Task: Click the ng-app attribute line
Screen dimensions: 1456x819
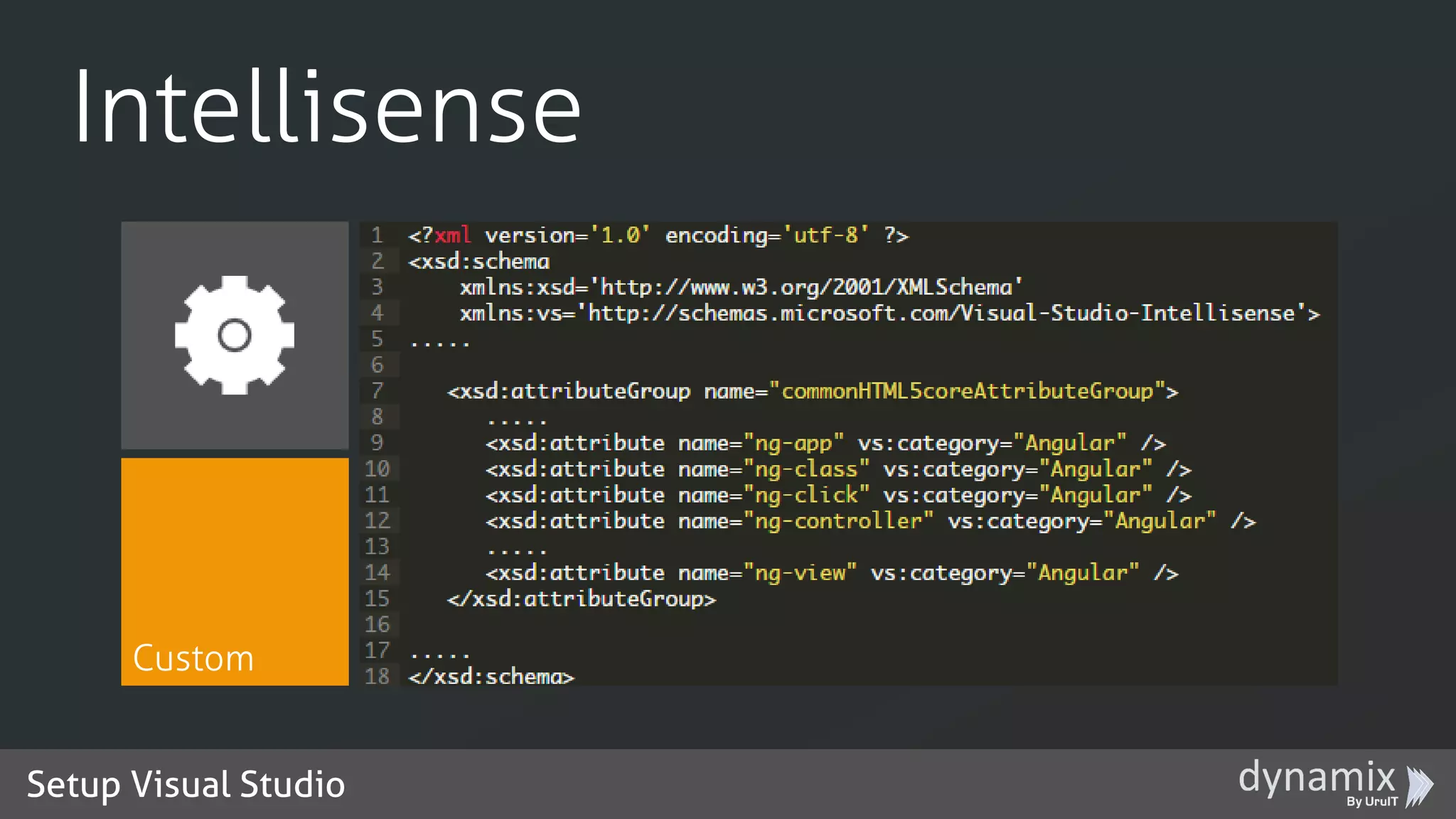Action: 825,443
